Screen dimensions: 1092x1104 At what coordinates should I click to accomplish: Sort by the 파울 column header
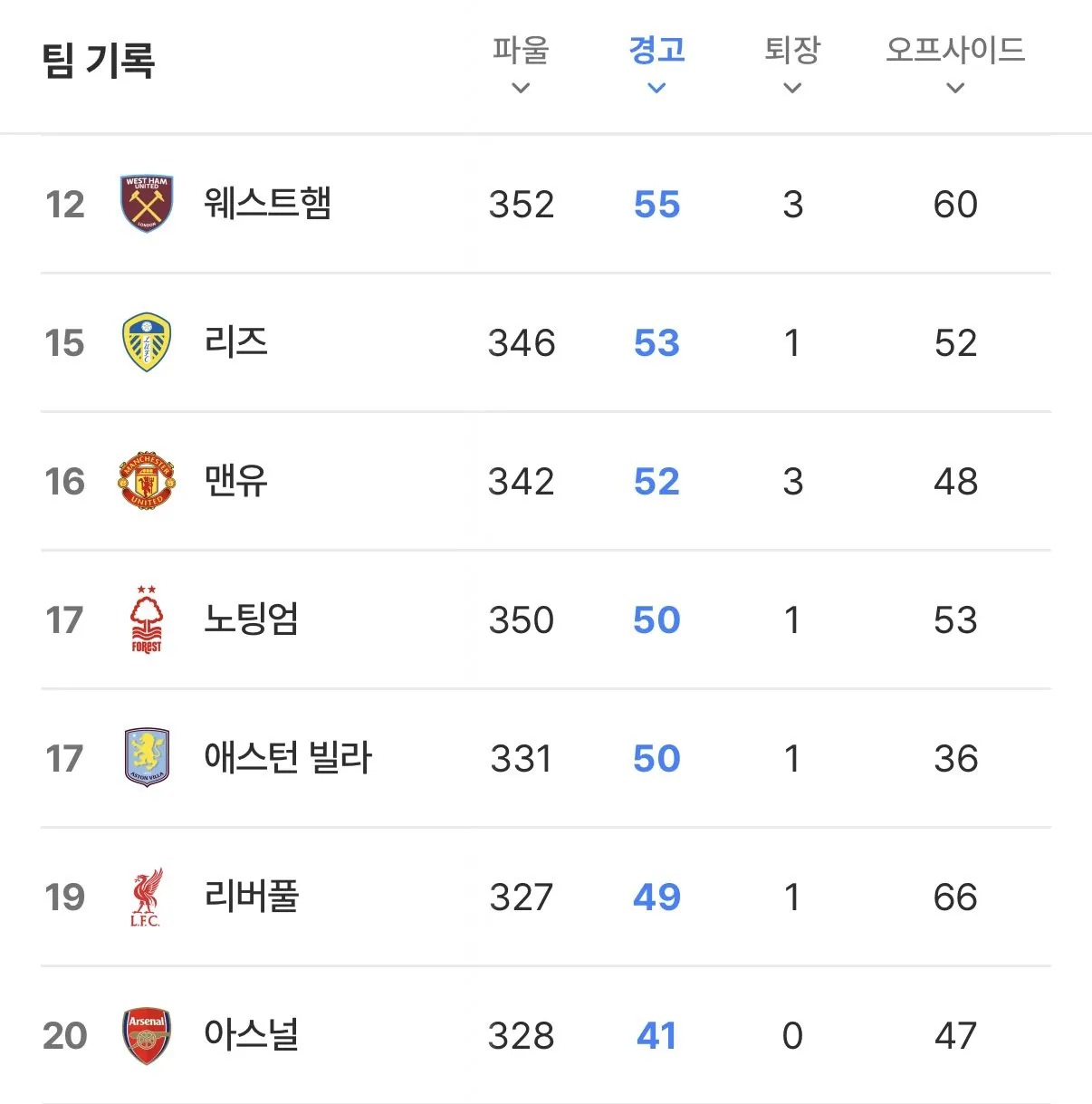pos(521,50)
